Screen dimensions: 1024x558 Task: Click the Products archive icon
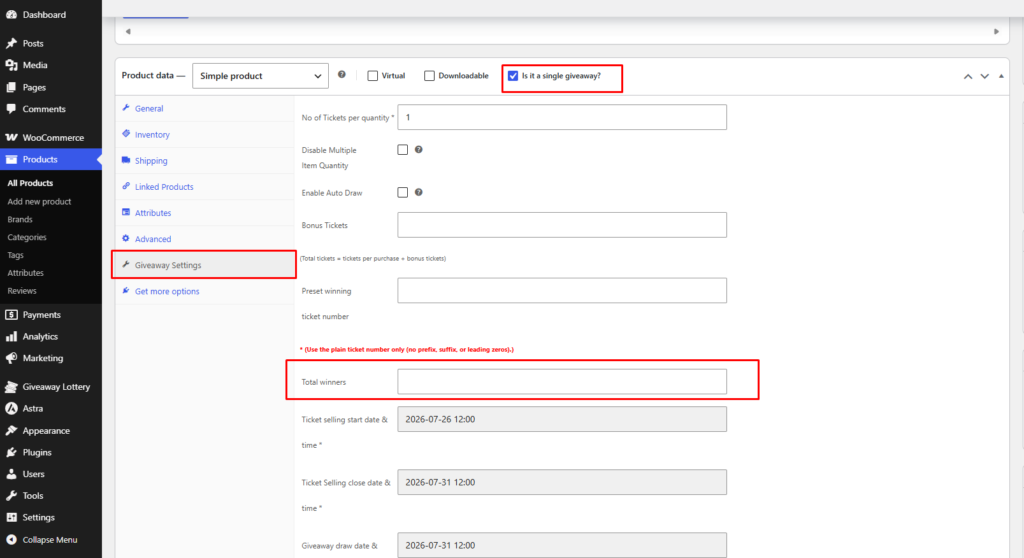(x=11, y=159)
